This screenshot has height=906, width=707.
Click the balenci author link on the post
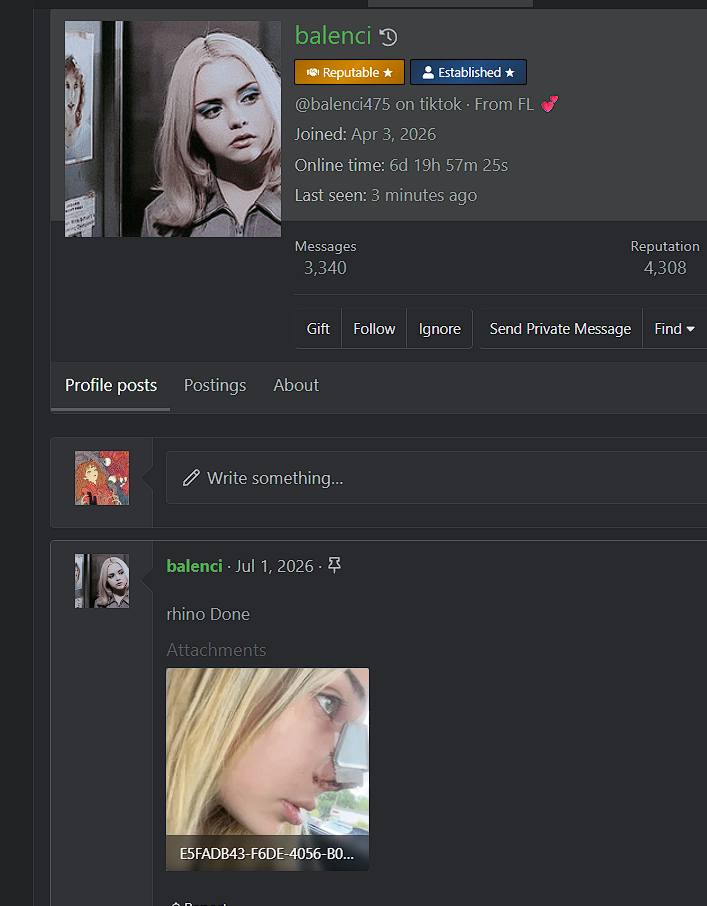coord(194,566)
